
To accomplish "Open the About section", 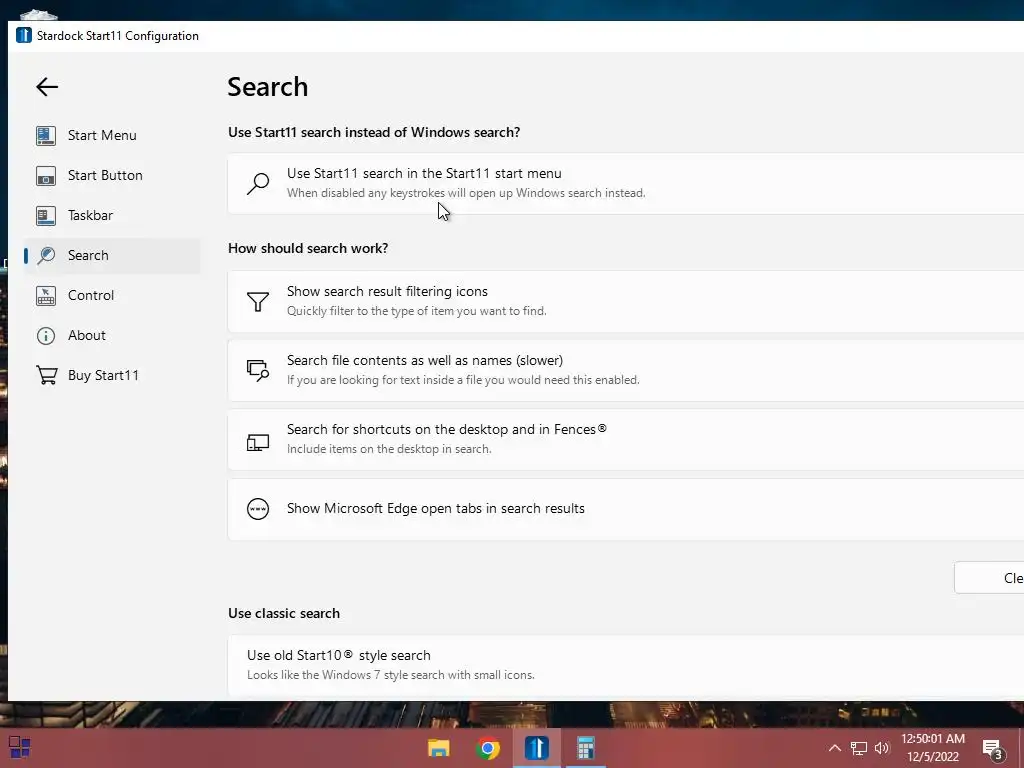I will (x=112, y=335).
